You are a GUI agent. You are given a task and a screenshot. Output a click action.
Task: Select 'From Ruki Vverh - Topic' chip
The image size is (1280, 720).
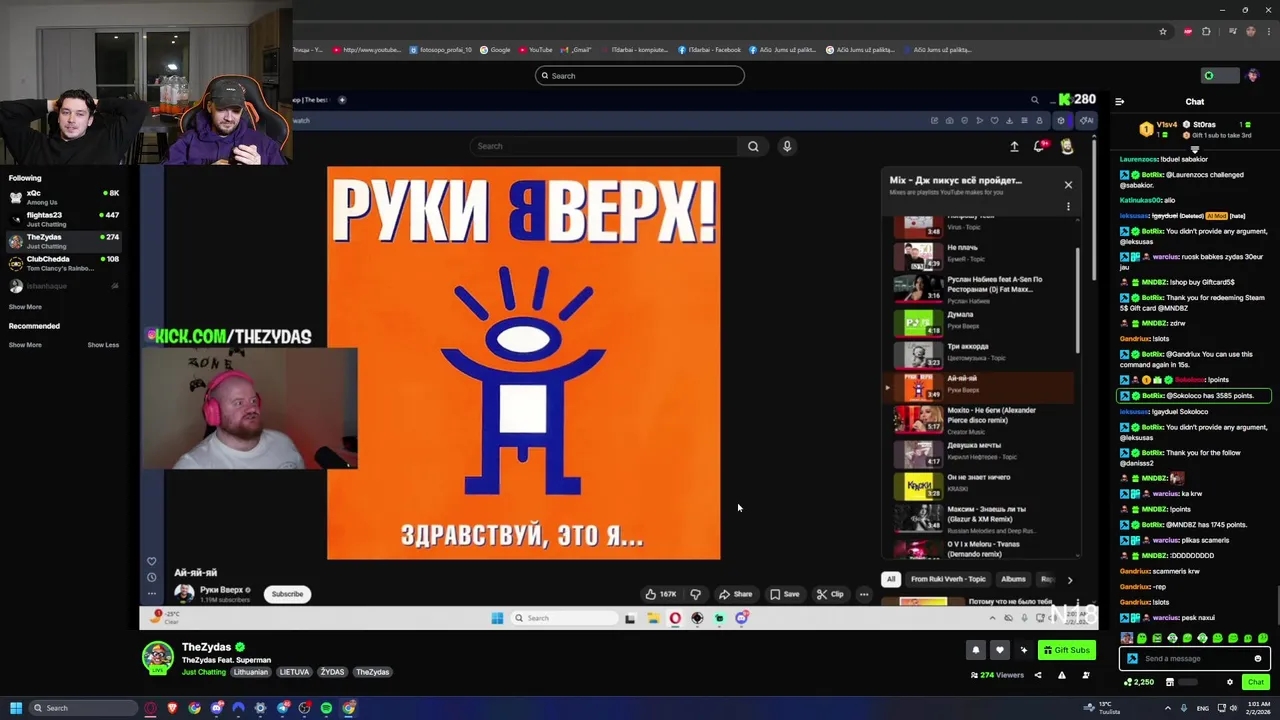point(948,579)
